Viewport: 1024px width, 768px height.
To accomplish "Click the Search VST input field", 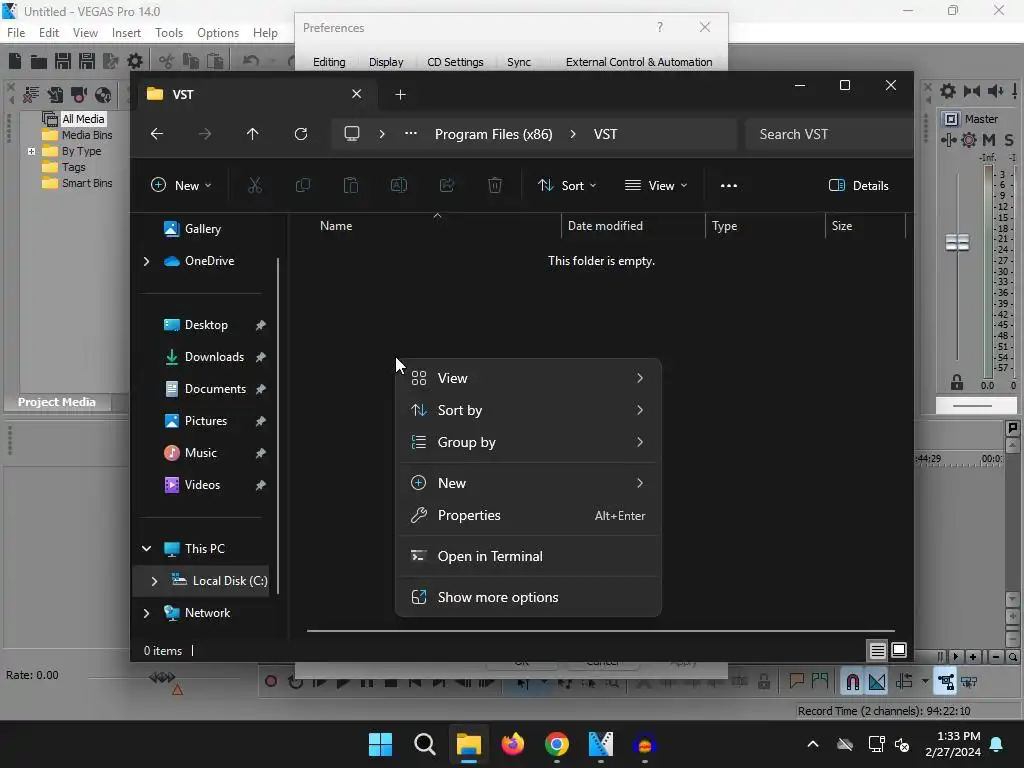I will (x=828, y=134).
